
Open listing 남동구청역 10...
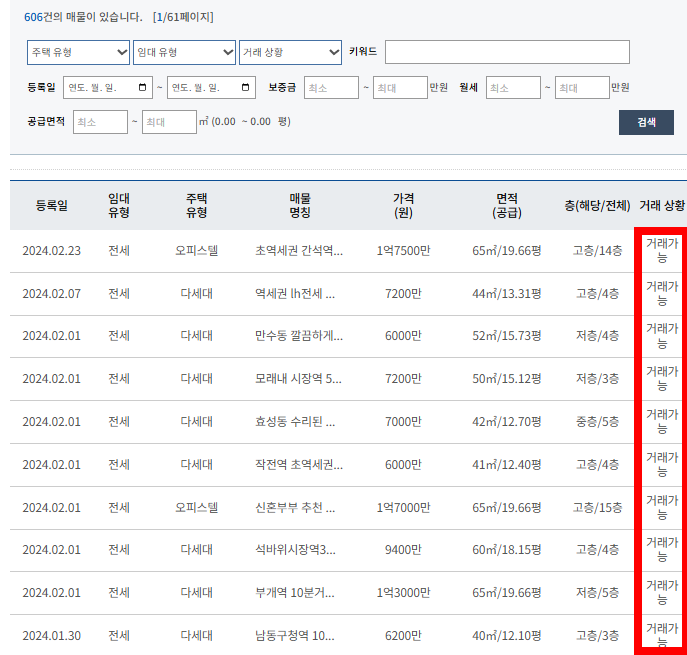pos(294,635)
